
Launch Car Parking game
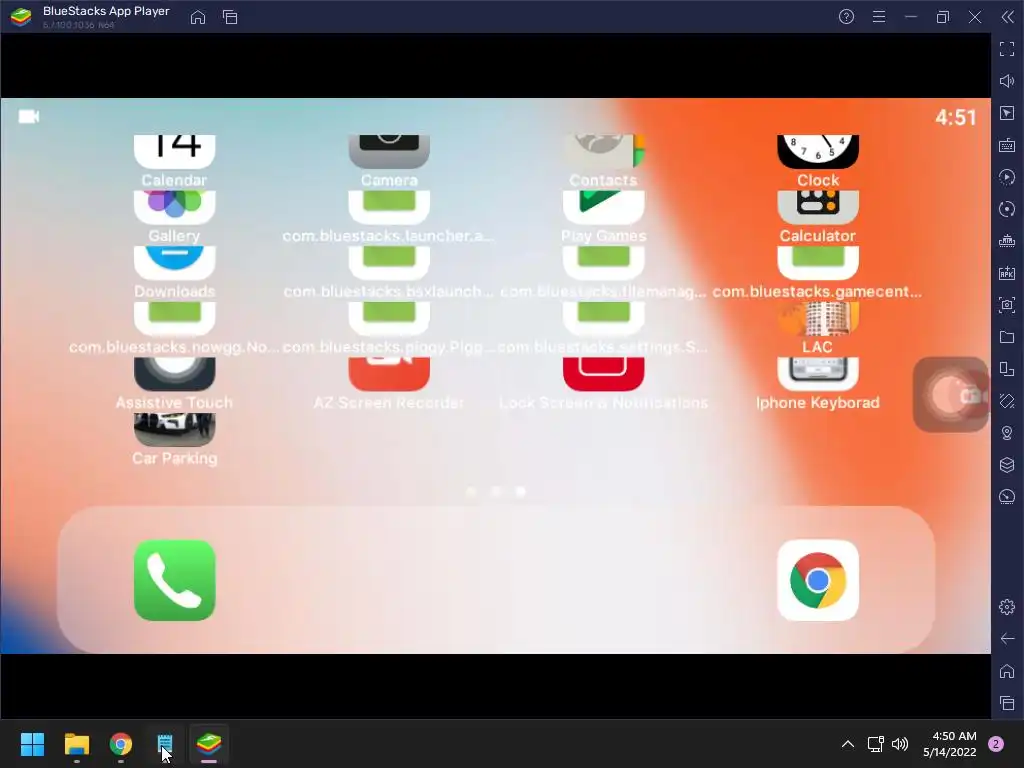tap(174, 429)
